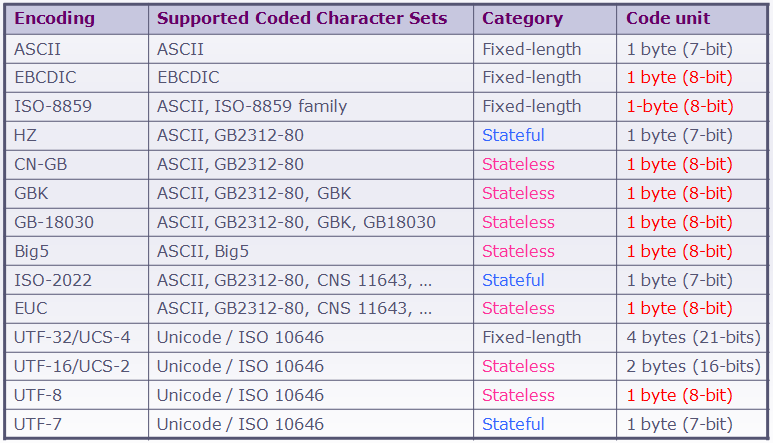Image resolution: width=773 pixels, height=443 pixels.
Task: Click the "Category" column header
Action: pyautogui.click(x=521, y=19)
